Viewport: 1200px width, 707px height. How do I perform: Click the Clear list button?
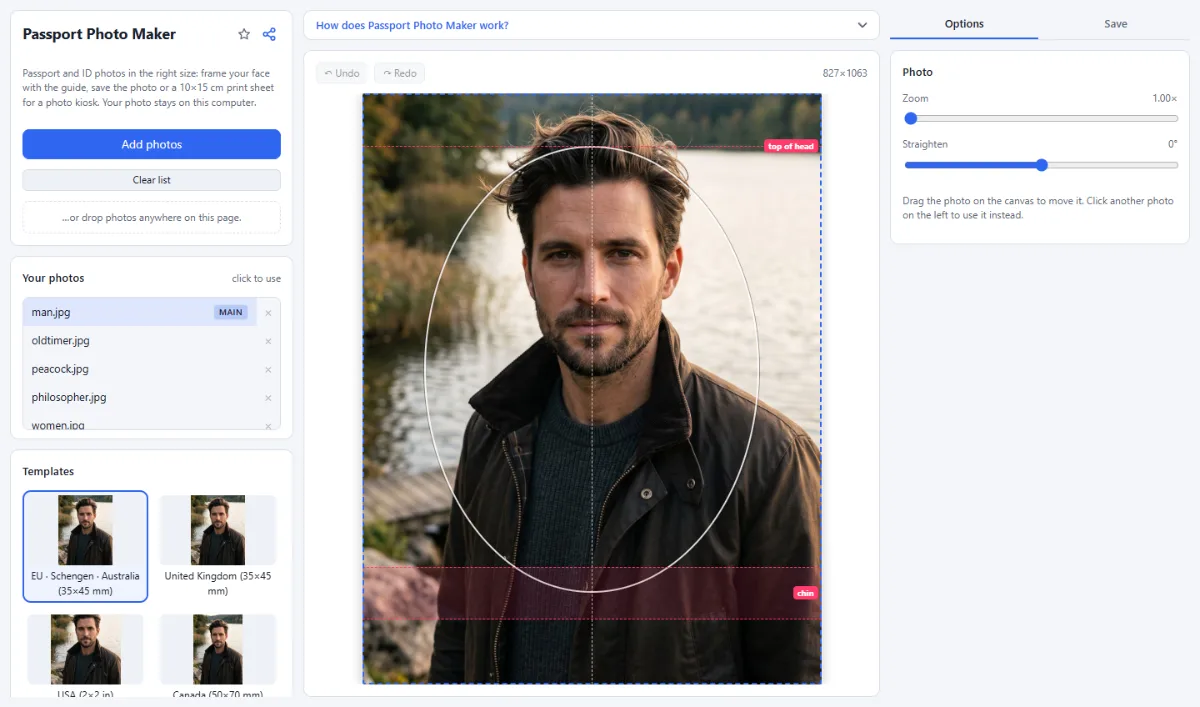click(152, 180)
